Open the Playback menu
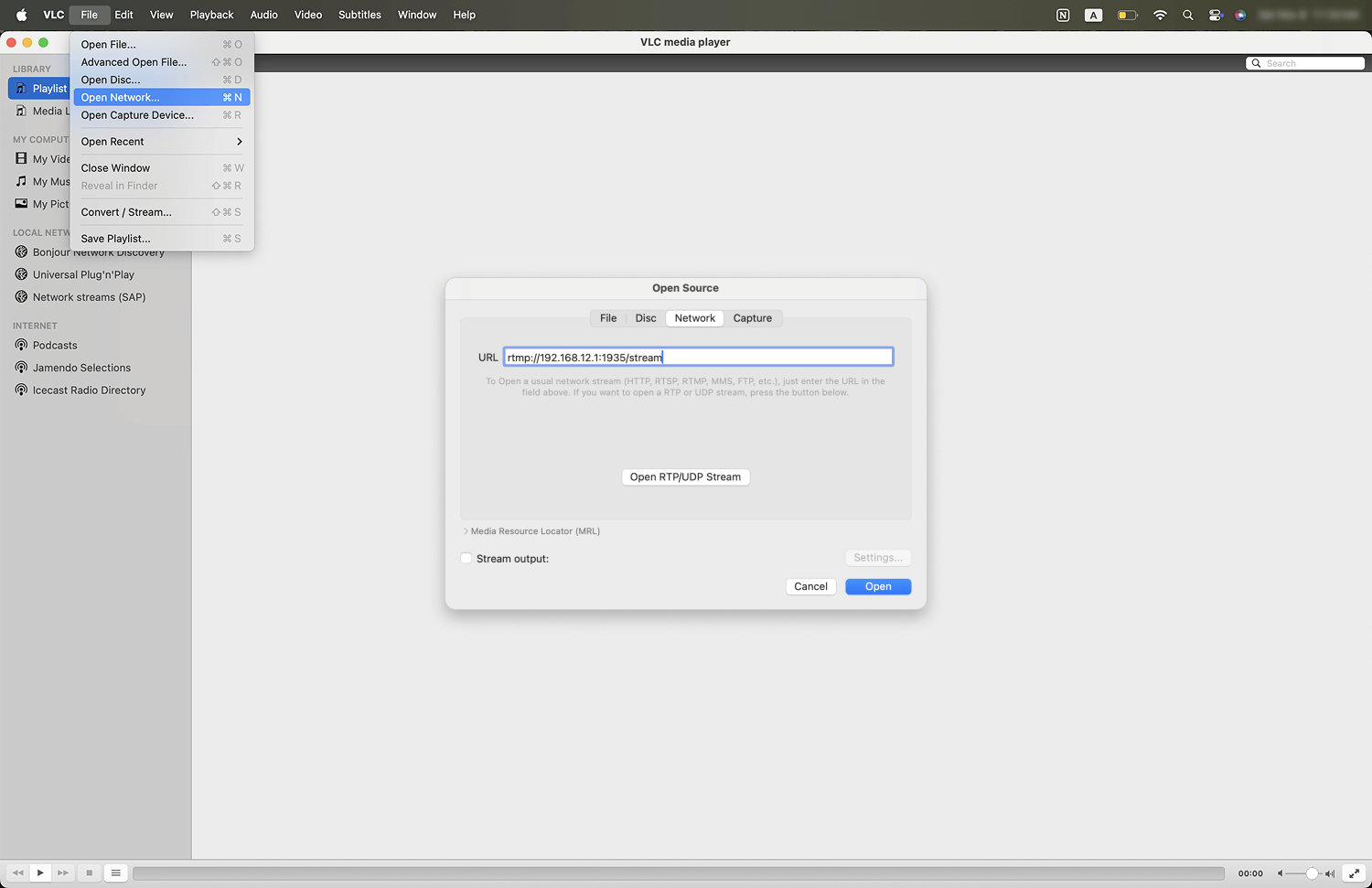Viewport: 1372px width, 888px height. (211, 15)
